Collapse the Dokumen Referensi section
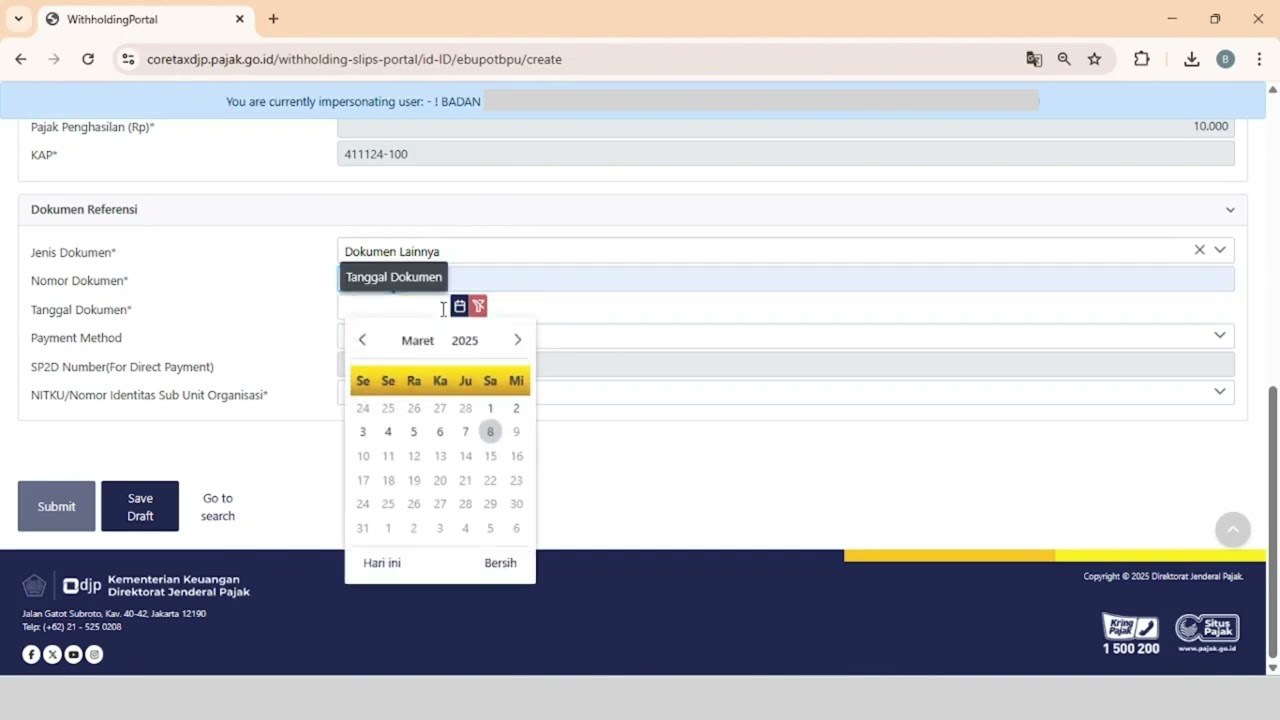Image resolution: width=1280 pixels, height=720 pixels. click(x=1230, y=210)
